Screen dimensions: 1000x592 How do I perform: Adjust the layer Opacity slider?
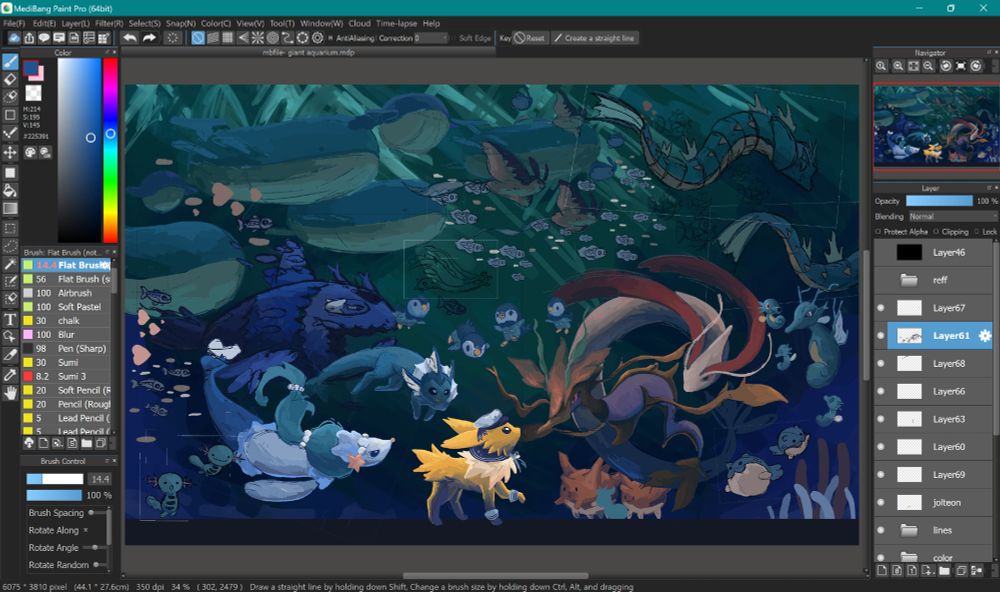coord(939,201)
